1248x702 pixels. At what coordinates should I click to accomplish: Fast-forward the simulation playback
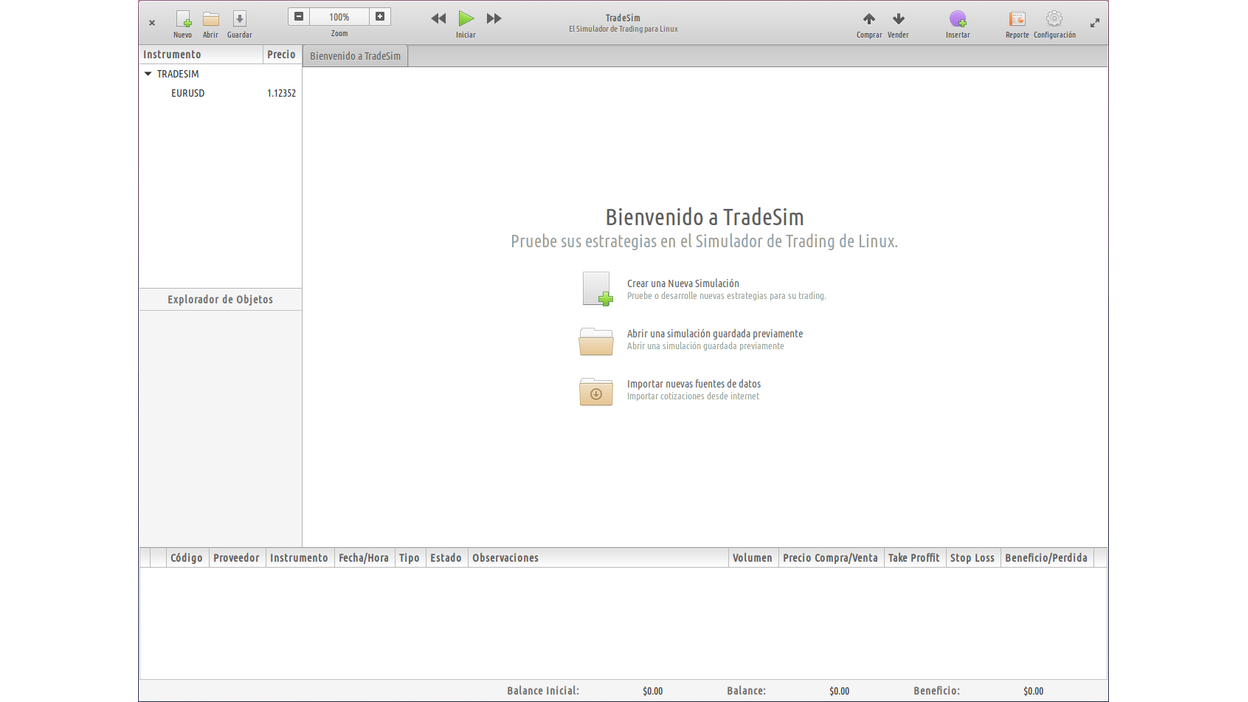point(494,17)
